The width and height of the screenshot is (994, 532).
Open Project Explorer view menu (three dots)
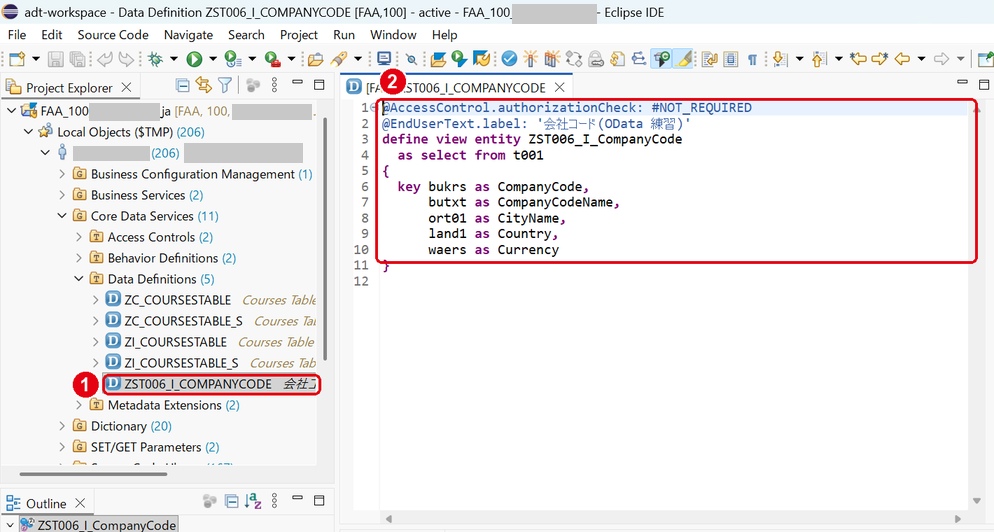pyautogui.click(x=274, y=85)
